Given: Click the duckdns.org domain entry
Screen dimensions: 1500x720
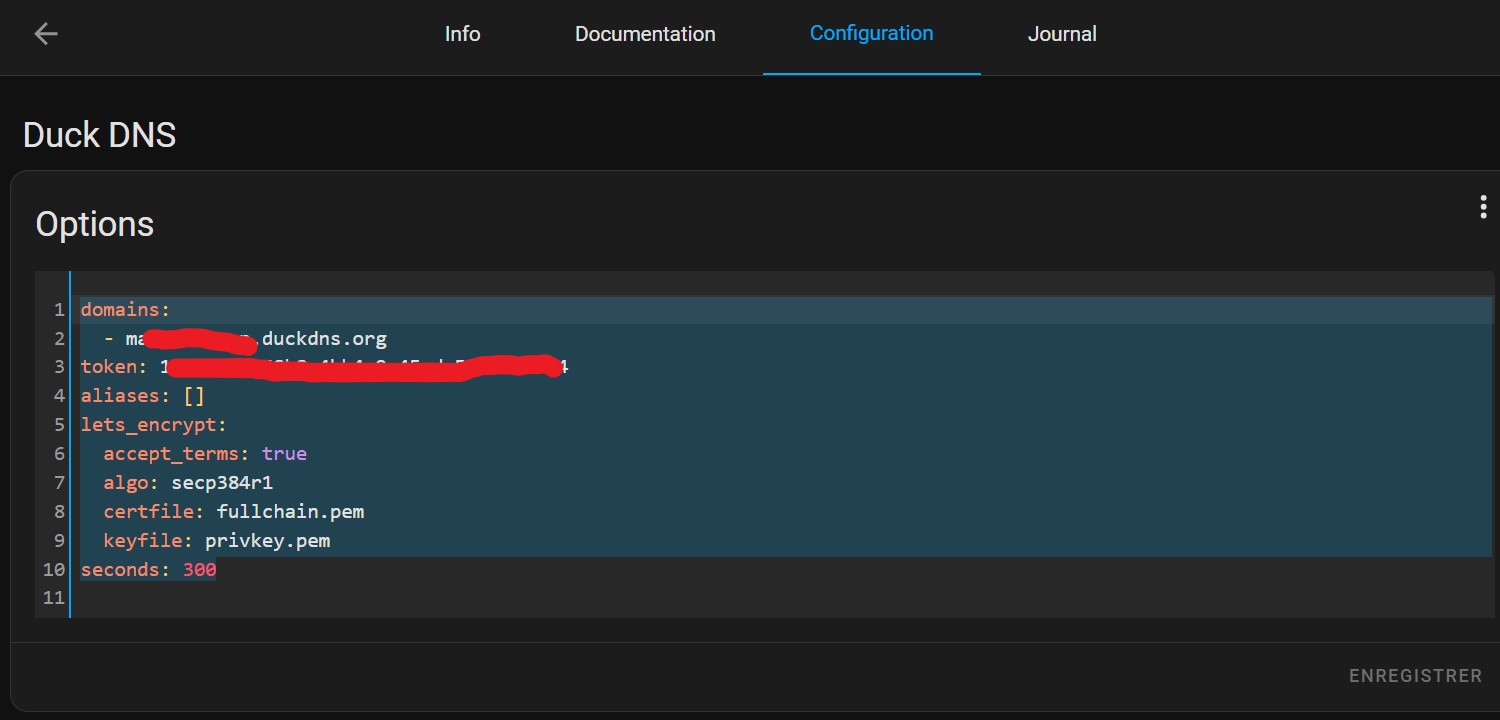Looking at the screenshot, I should pos(256,339).
